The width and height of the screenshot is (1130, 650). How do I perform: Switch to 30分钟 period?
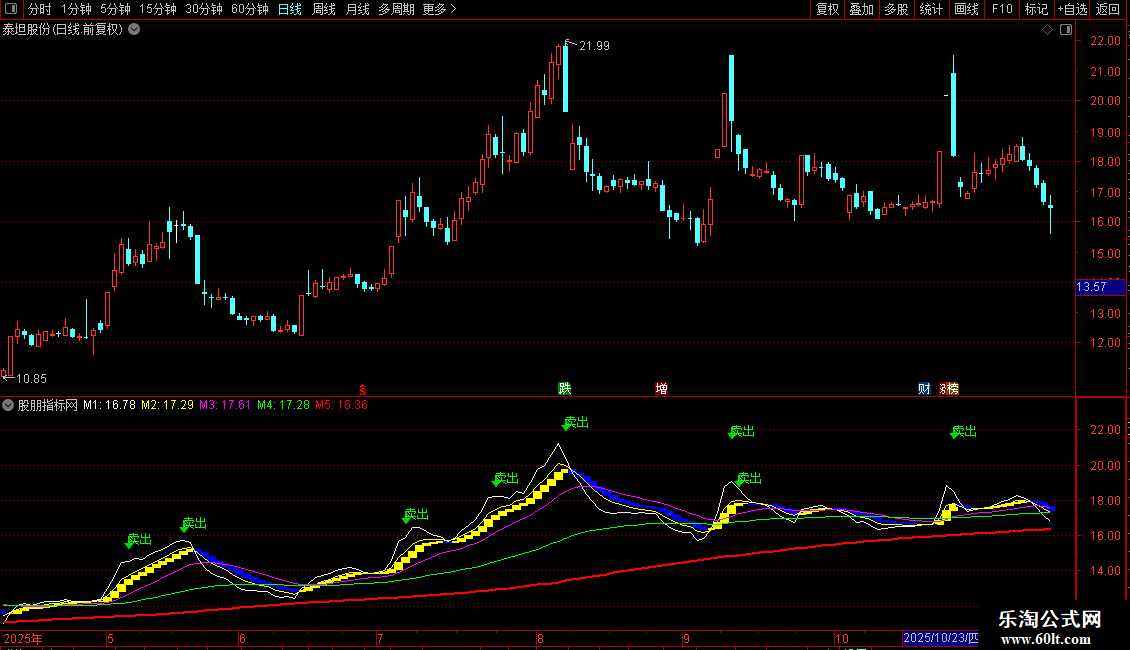(x=203, y=9)
